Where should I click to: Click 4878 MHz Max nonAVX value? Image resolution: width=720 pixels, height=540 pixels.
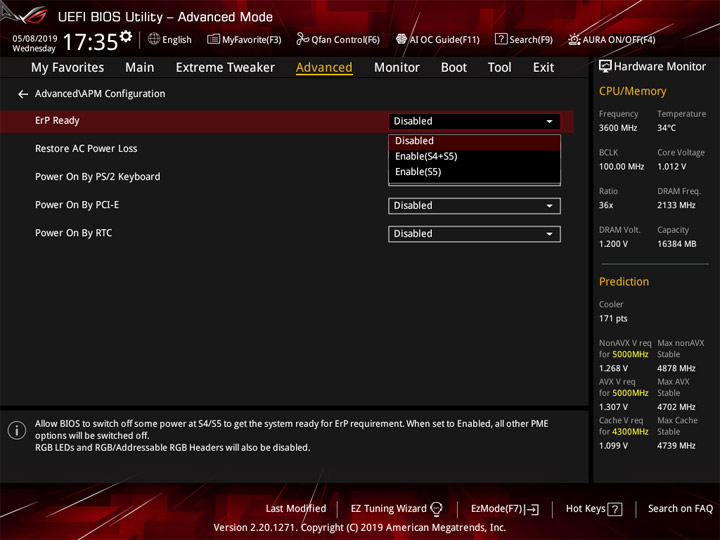[676, 368]
